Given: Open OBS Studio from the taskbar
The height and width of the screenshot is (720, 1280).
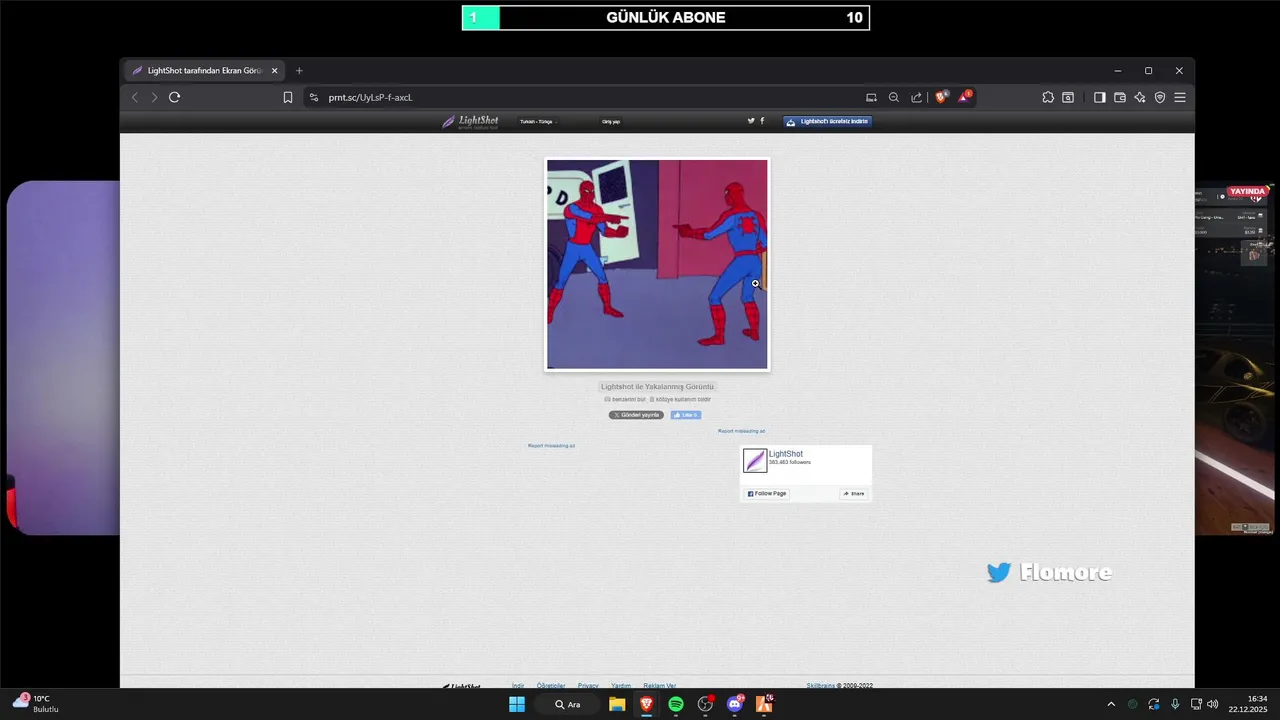Looking at the screenshot, I should tap(705, 704).
